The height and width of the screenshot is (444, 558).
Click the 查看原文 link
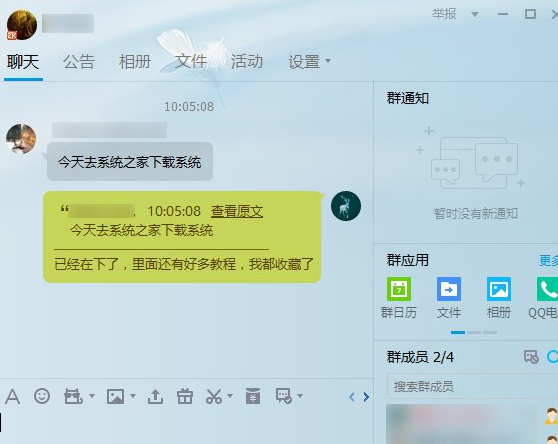coord(237,211)
